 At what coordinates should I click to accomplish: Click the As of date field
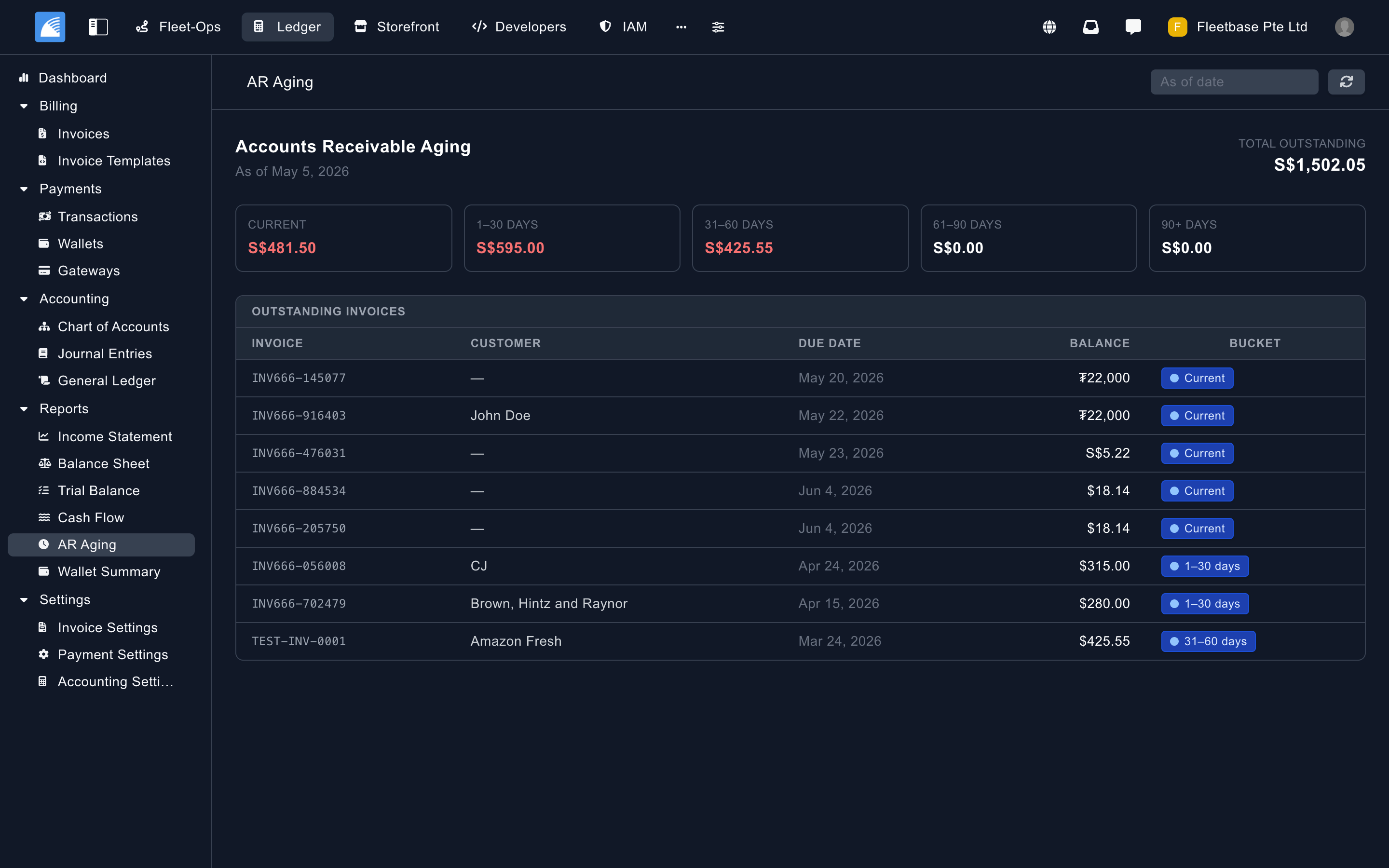(1234, 82)
